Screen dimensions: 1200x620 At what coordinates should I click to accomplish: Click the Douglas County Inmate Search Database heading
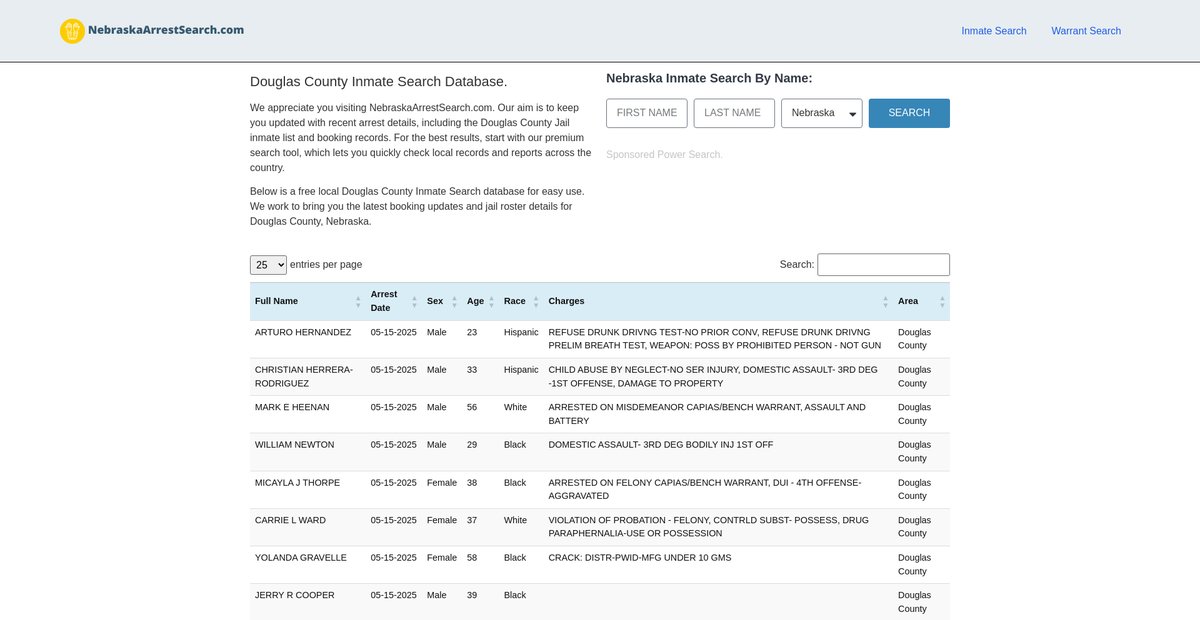coord(379,81)
